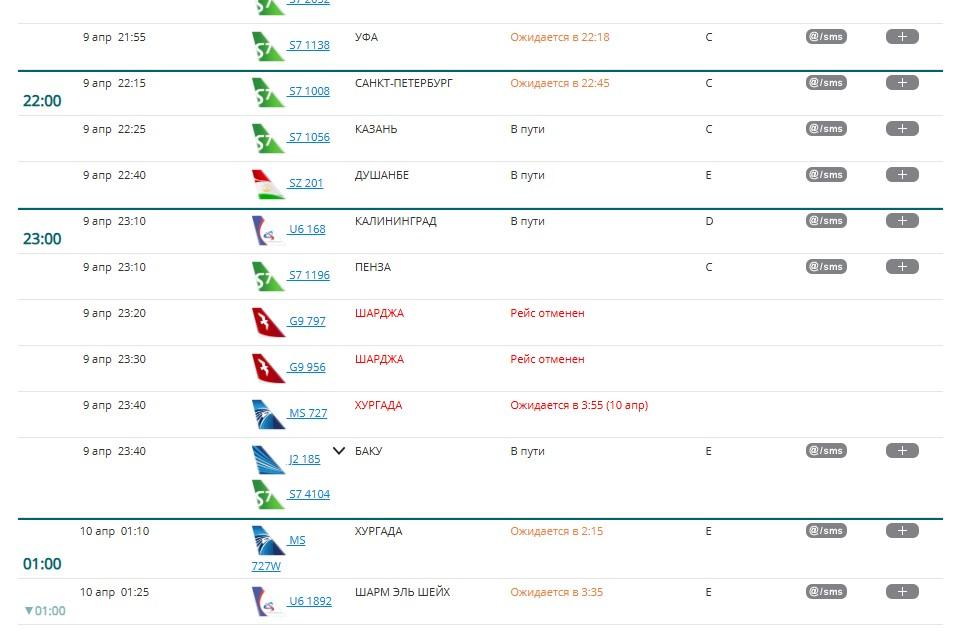Click the S7 airline logo for flight S7 1138

coord(267,46)
